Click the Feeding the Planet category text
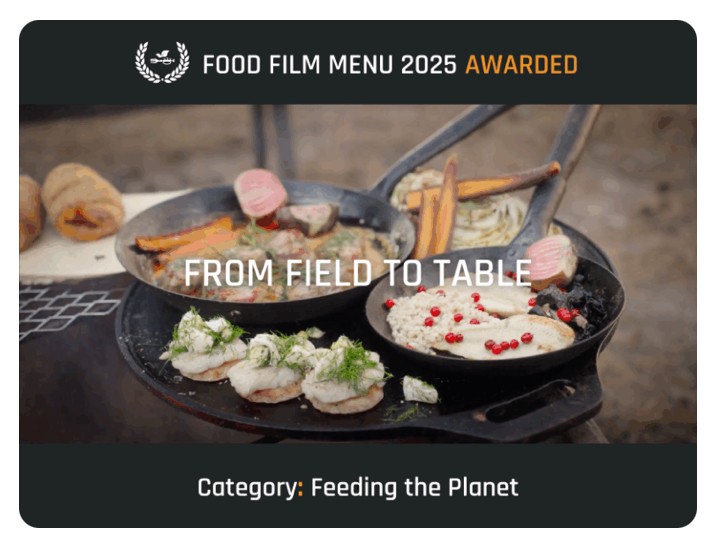This screenshot has width=717, height=549. click(414, 487)
